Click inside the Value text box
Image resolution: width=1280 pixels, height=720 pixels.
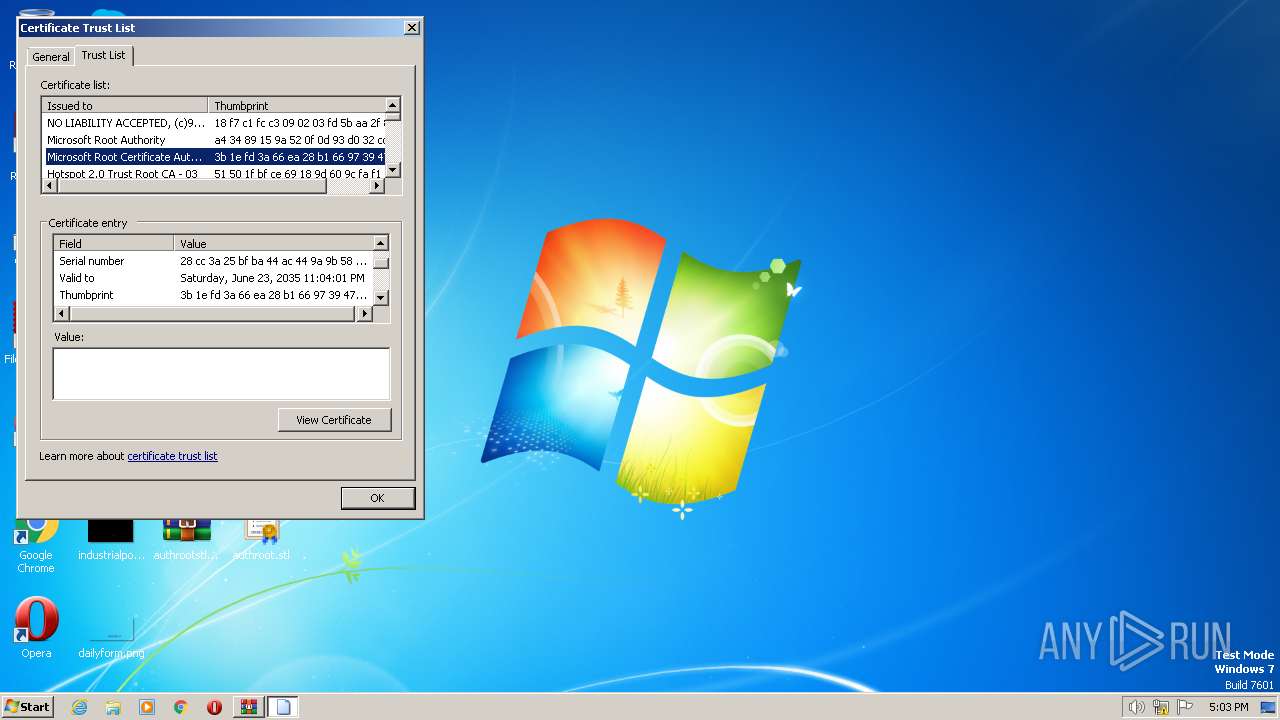point(221,374)
